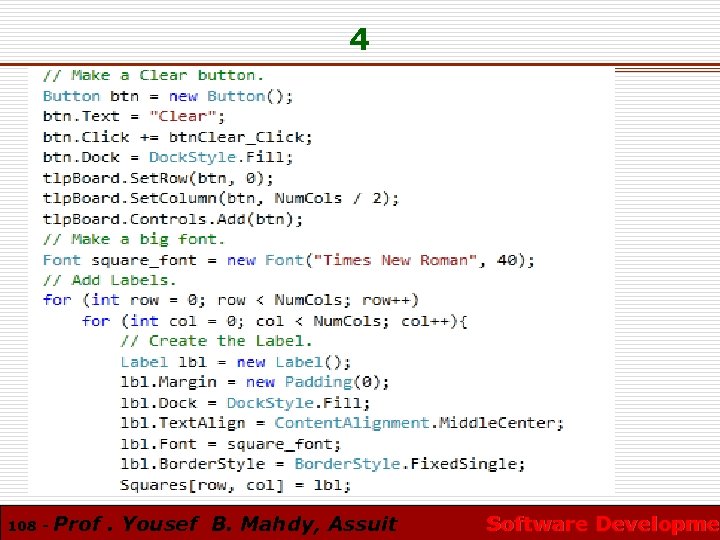The height and width of the screenshot is (540, 720).
Task: Click the inner 'for (int col = 0' line
Action: (275, 321)
